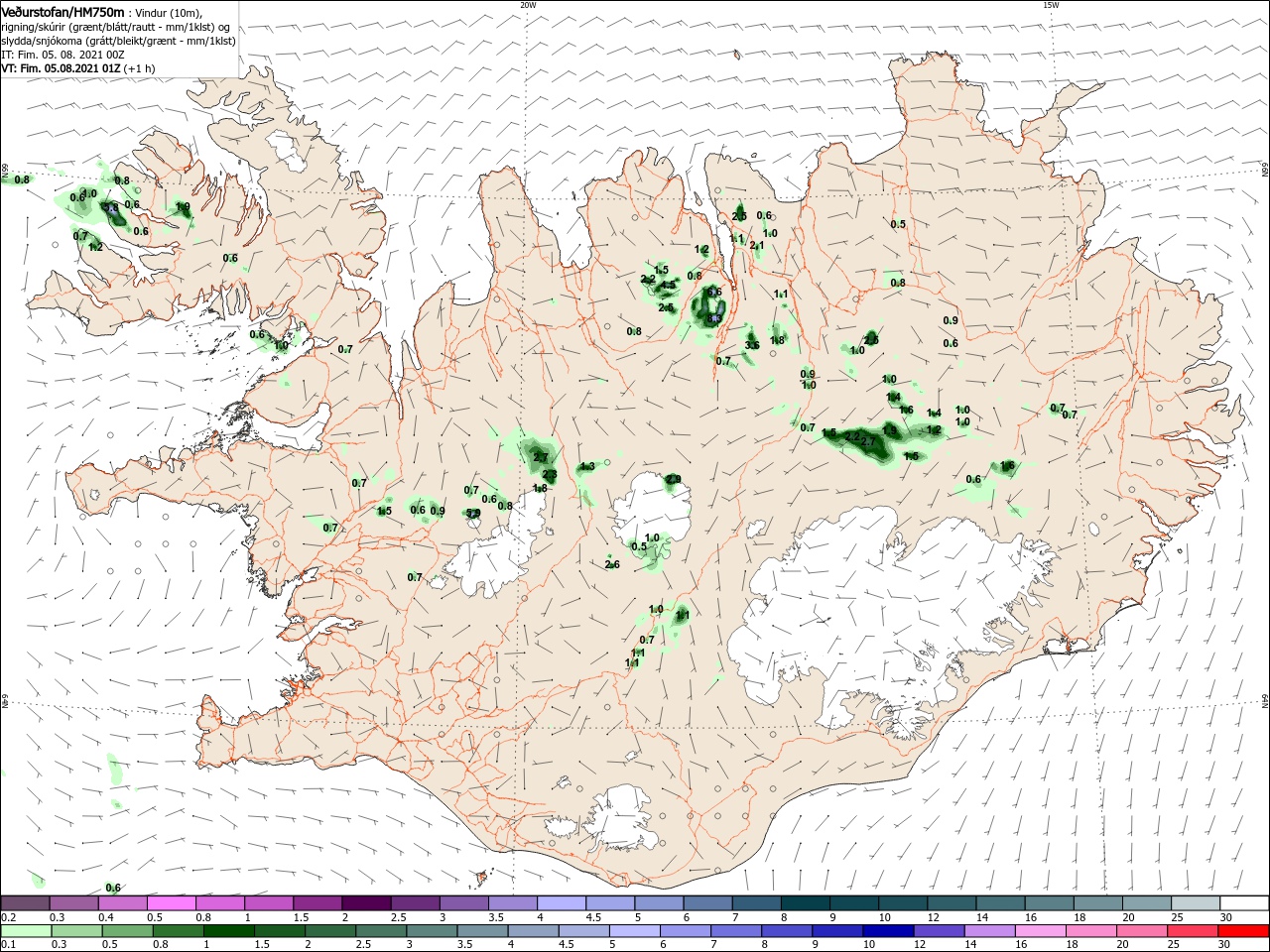The image size is (1270, 952).
Task: Click upper legend swatch between 4.5 and 5
Action: (610, 903)
